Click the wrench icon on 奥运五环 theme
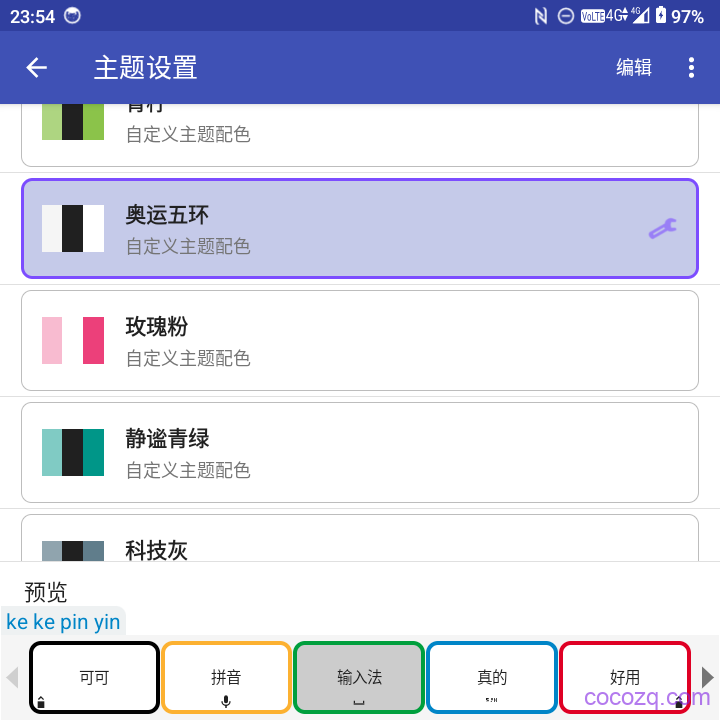The image size is (720, 720). pos(662,229)
